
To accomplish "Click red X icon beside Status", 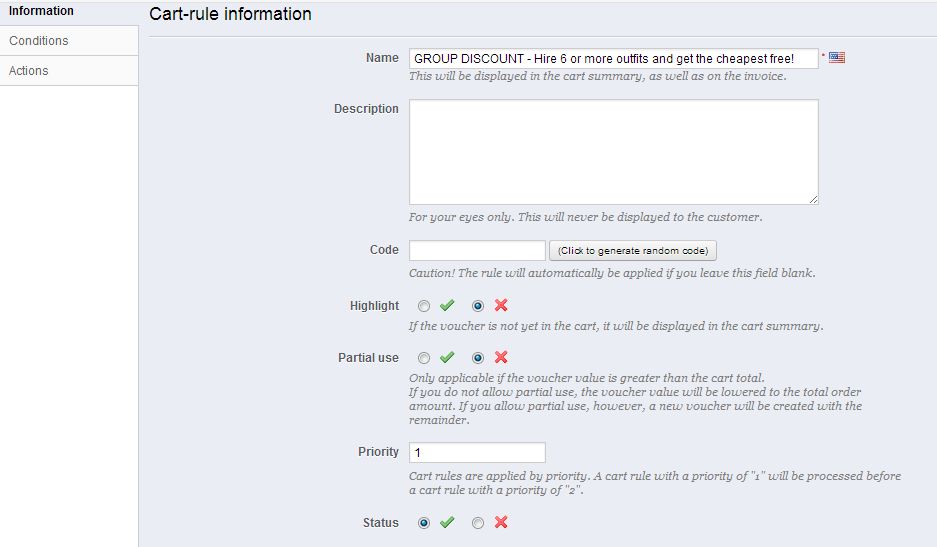I will click(501, 523).
